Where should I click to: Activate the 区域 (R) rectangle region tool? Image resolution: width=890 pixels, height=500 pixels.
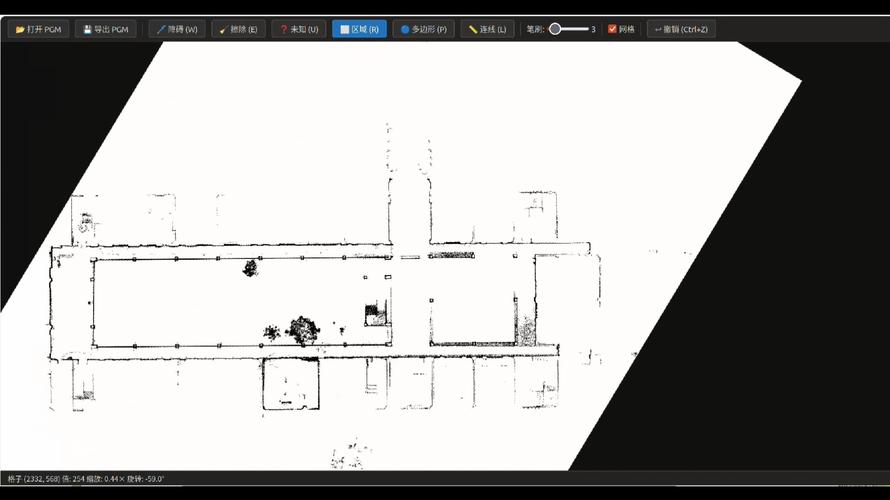359,29
